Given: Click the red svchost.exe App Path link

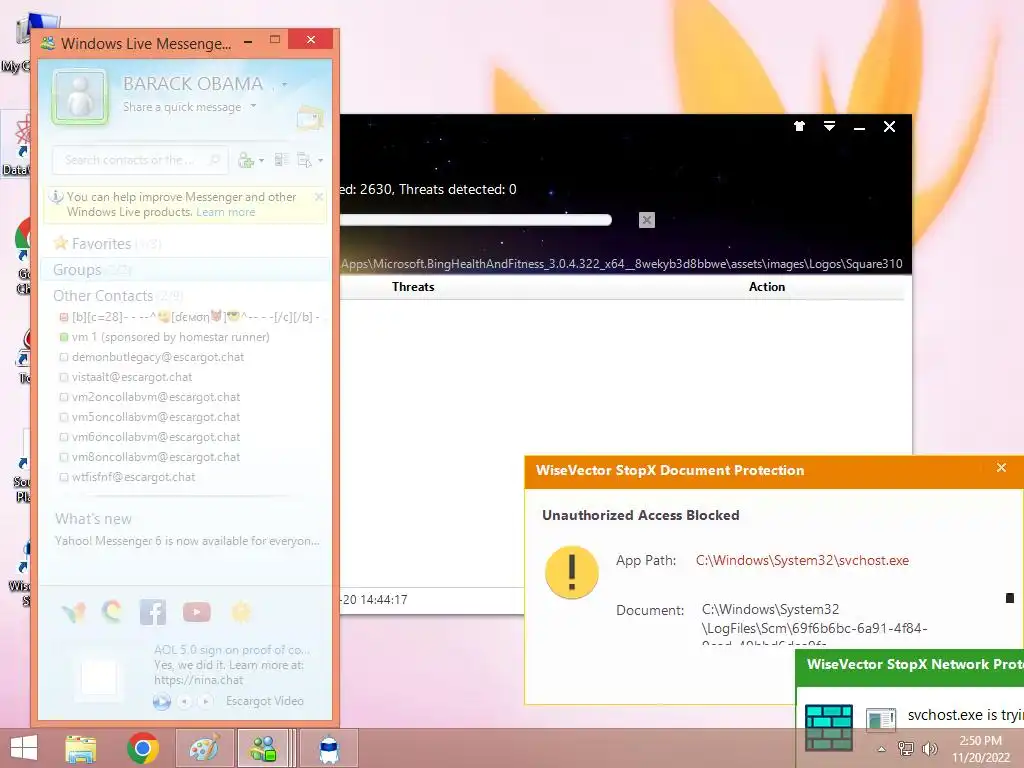Looking at the screenshot, I should click(x=802, y=560).
